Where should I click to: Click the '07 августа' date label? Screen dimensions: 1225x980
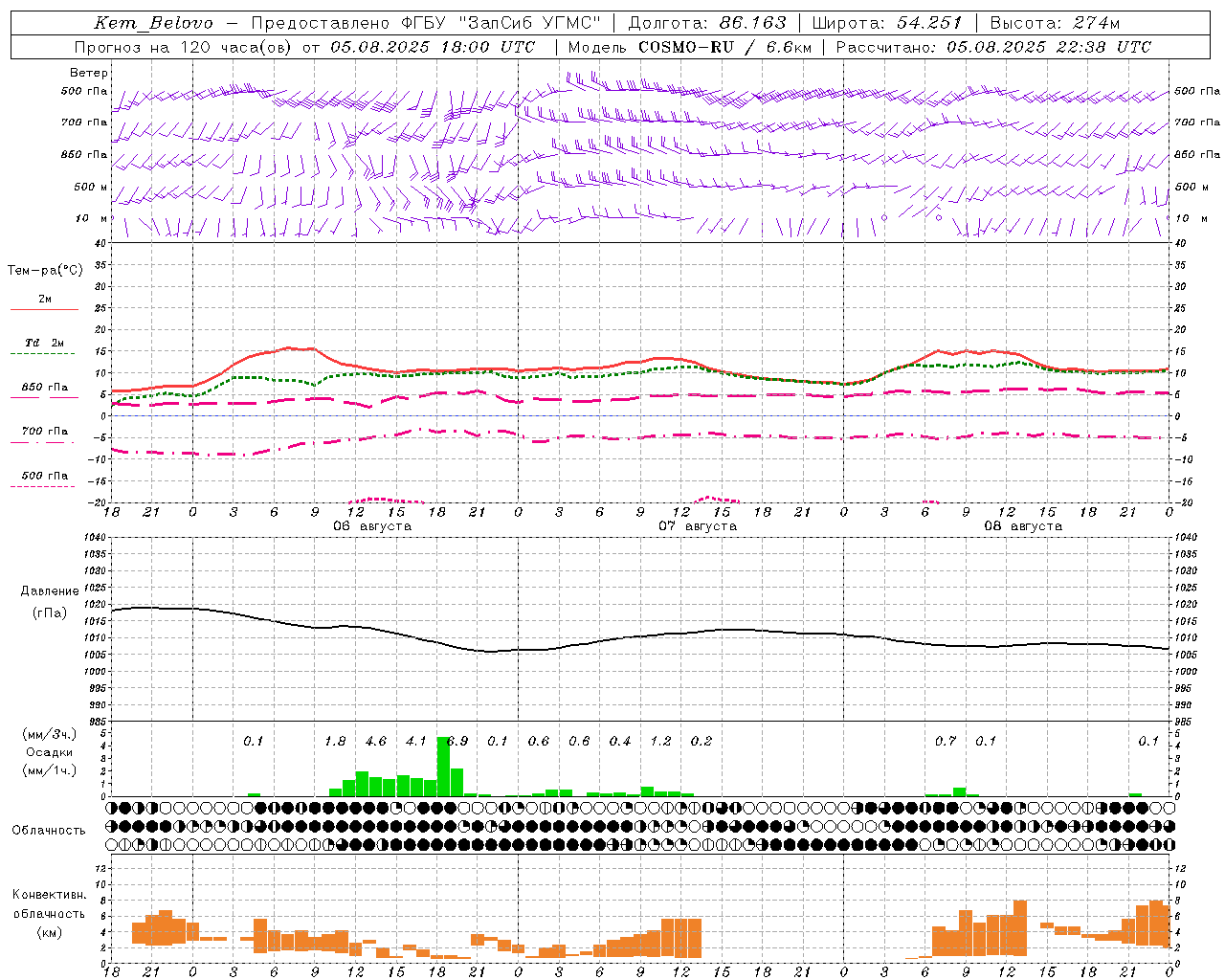pyautogui.click(x=698, y=526)
